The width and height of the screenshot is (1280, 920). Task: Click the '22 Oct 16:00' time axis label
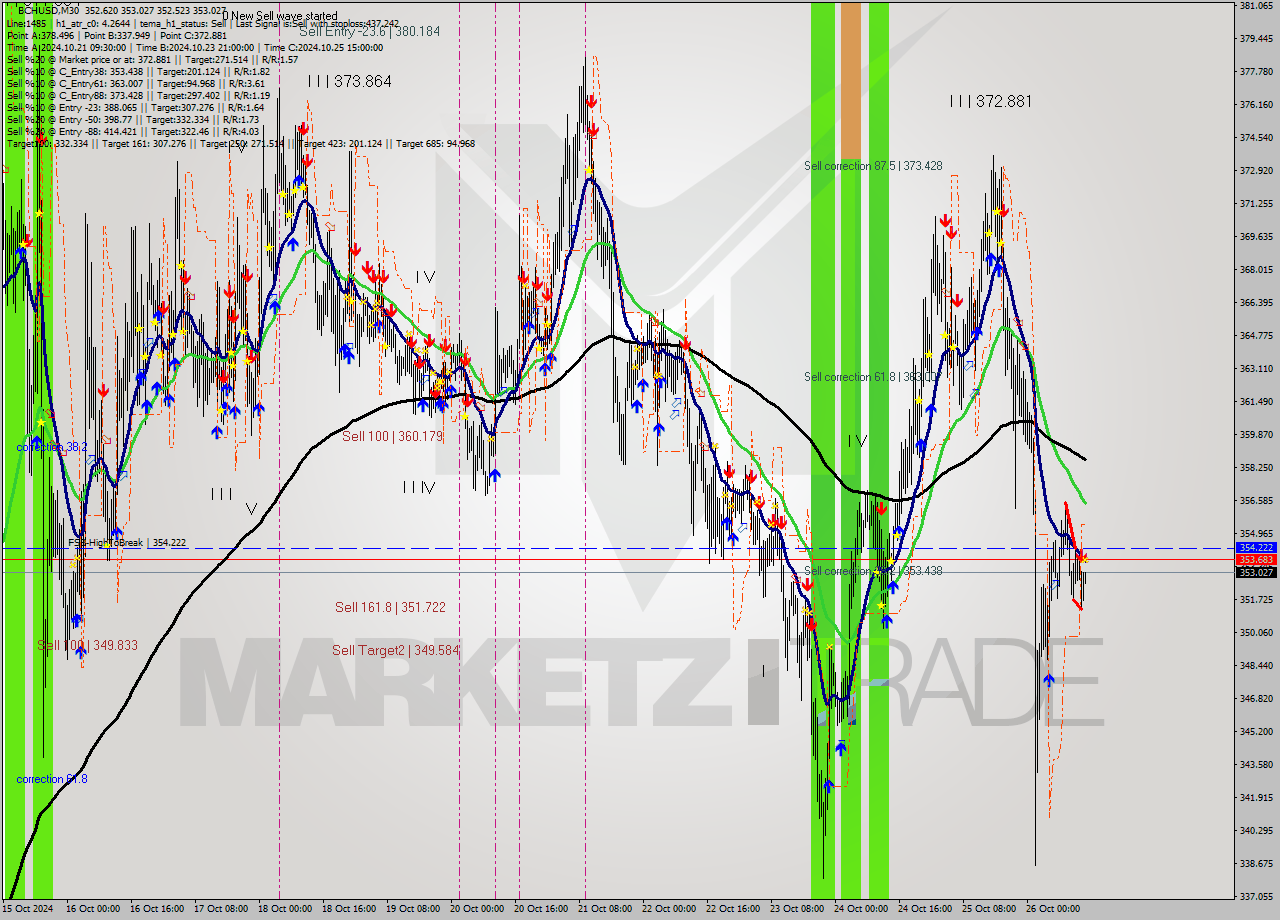tap(733, 909)
